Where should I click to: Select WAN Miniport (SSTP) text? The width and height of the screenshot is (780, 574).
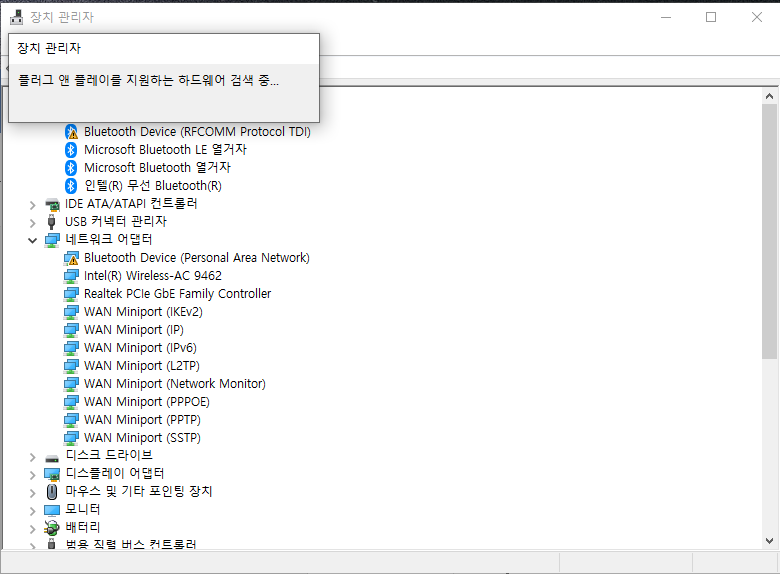tap(142, 438)
